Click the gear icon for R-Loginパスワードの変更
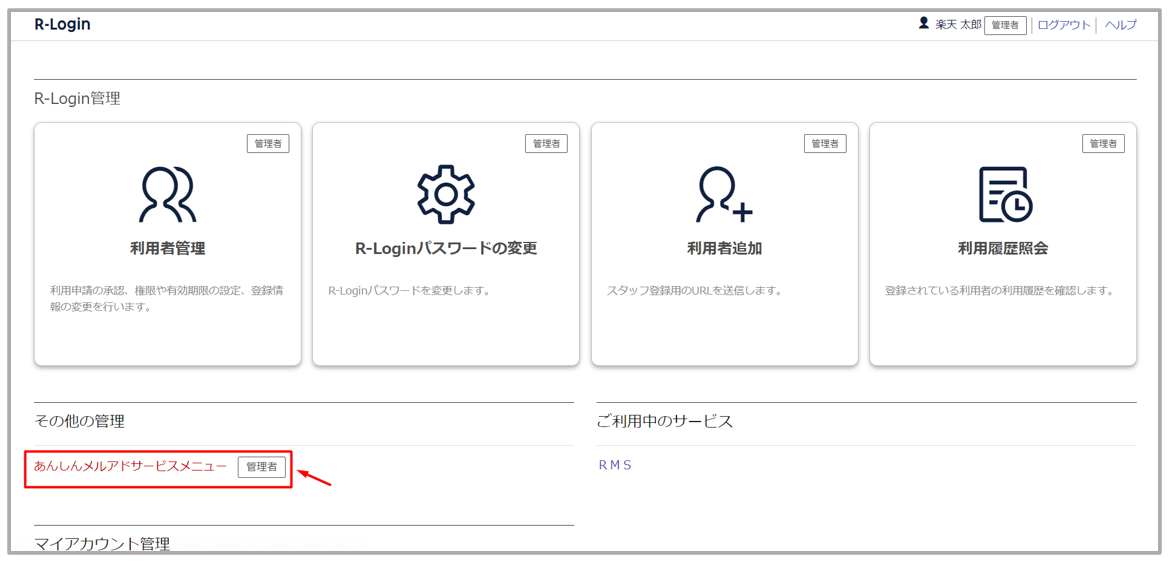 click(x=445, y=194)
